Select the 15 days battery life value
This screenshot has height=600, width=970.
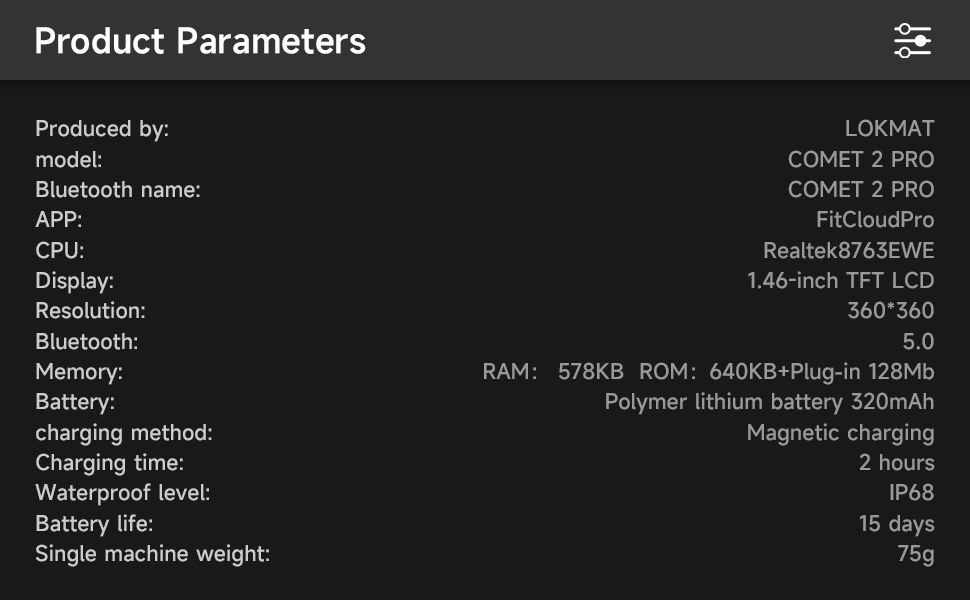897,523
